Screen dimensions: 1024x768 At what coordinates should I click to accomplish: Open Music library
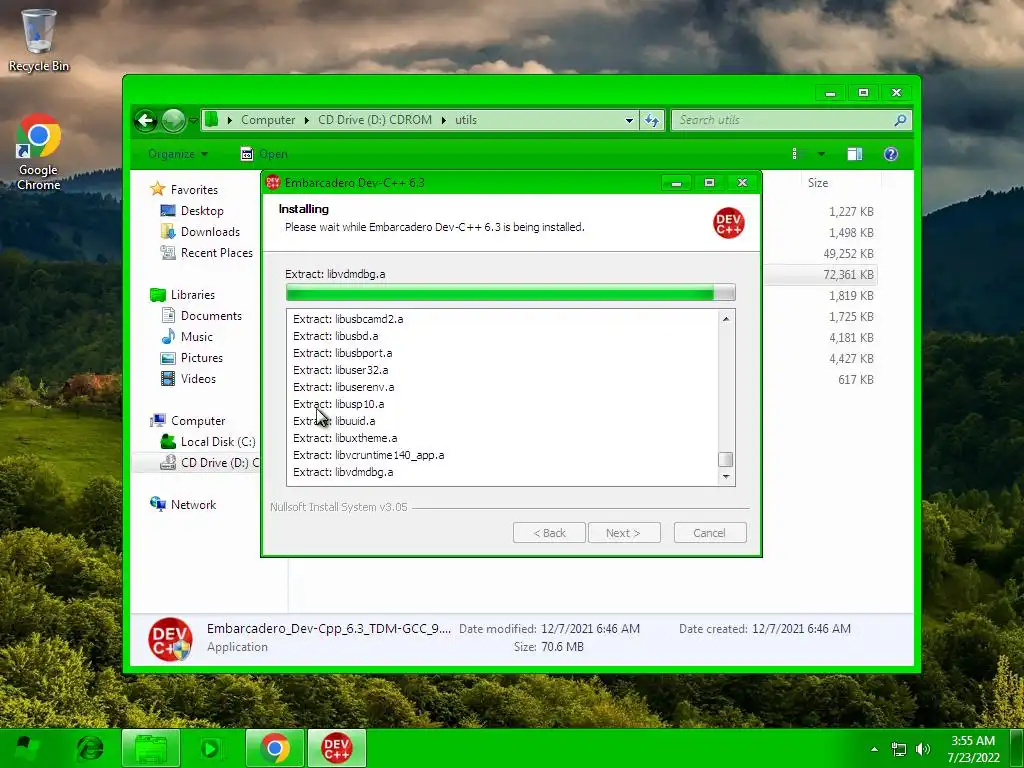197,337
